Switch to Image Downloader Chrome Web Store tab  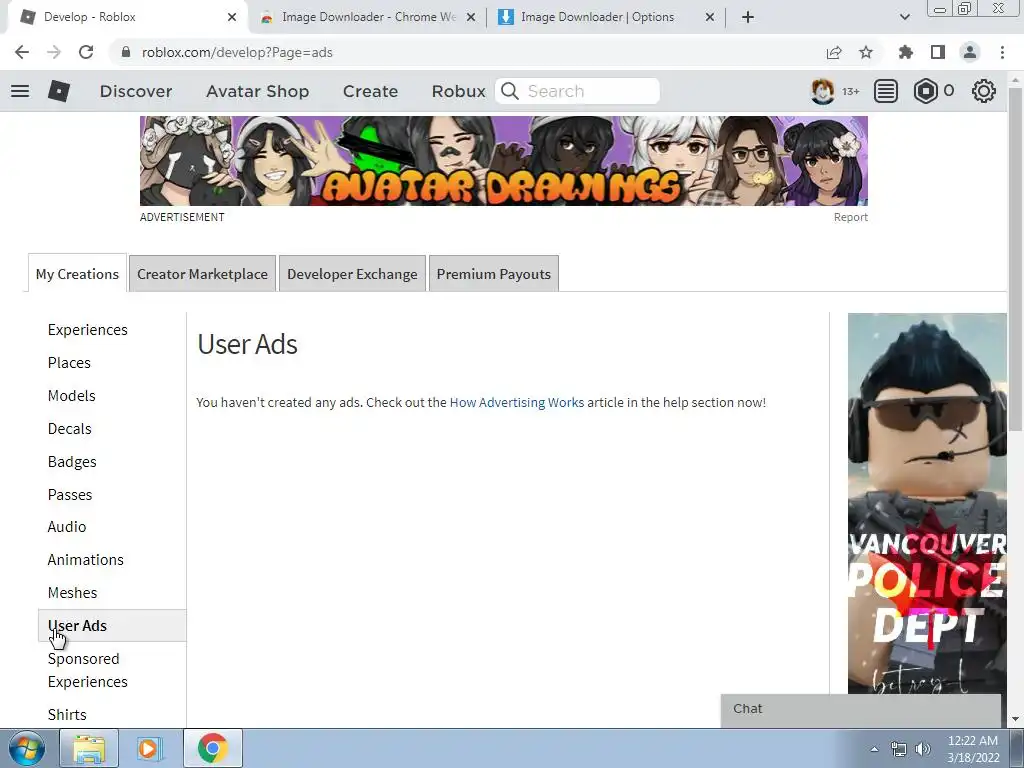pos(368,17)
